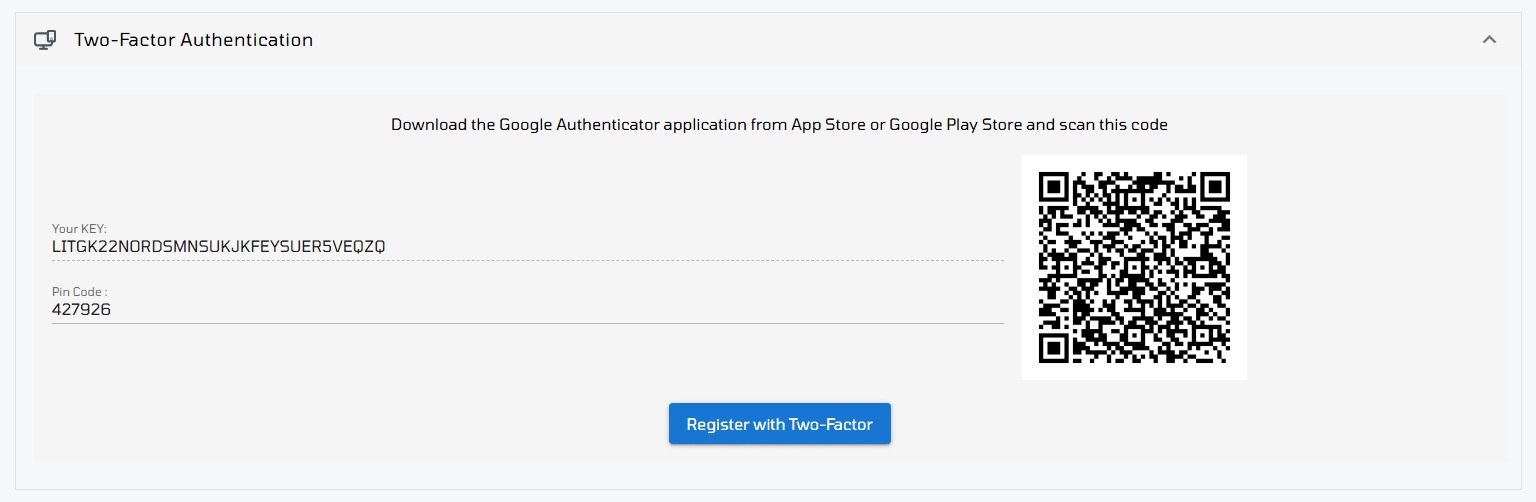Viewport: 1536px width, 502px height.
Task: Click the Two-Factor Authentication heading text
Action: (194, 40)
